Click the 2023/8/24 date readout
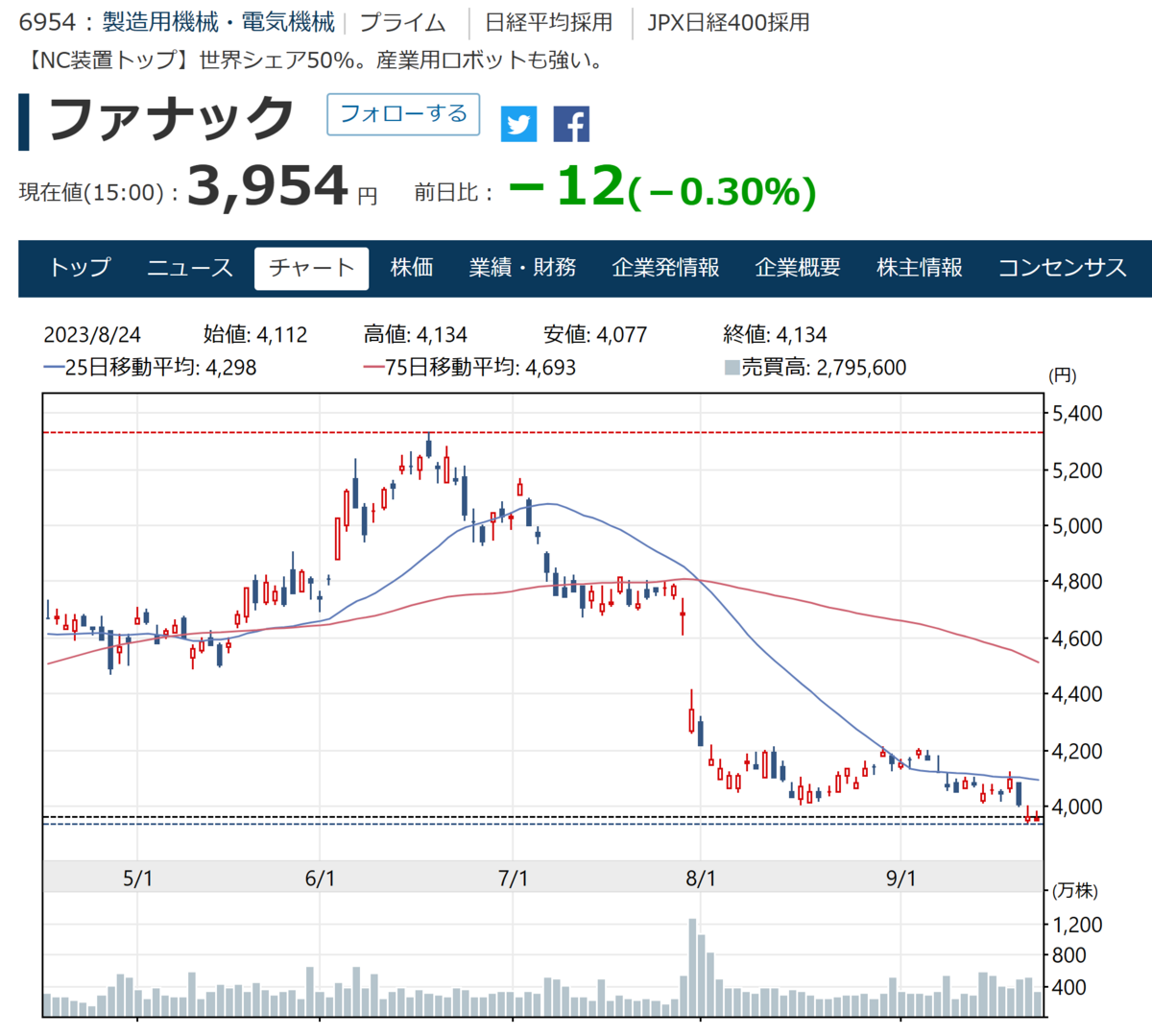Image resolution: width=1152 pixels, height=1036 pixels. pos(92,335)
